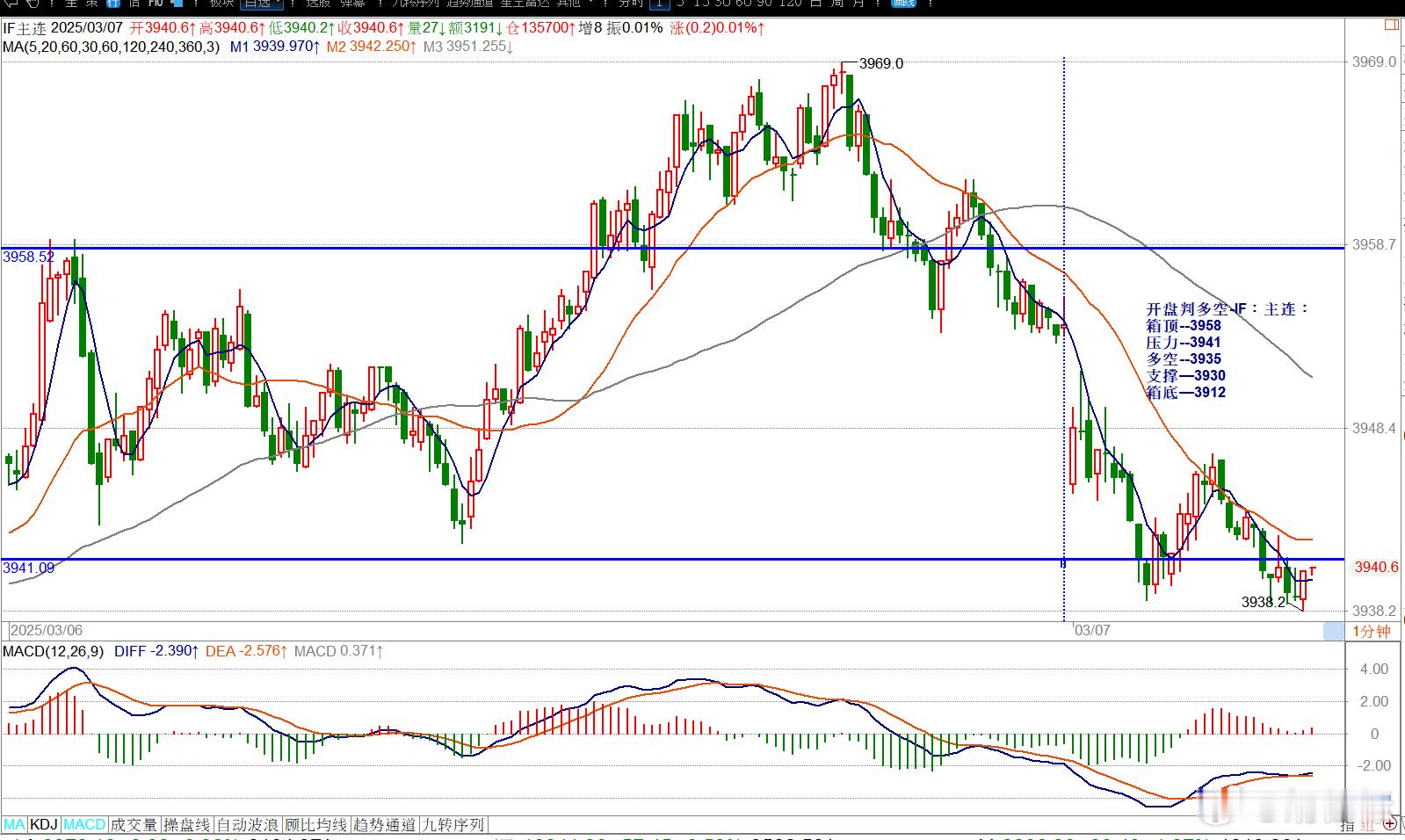The image size is (1405, 840).
Task: Select the 顾比均线 indicator tab
Action: pos(316,825)
